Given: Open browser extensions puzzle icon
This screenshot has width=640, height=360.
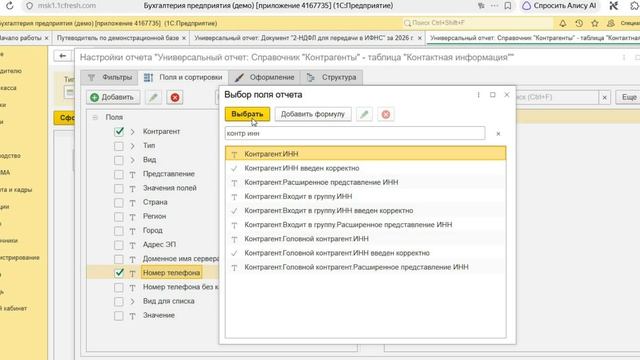Looking at the screenshot, I should (634, 6).
